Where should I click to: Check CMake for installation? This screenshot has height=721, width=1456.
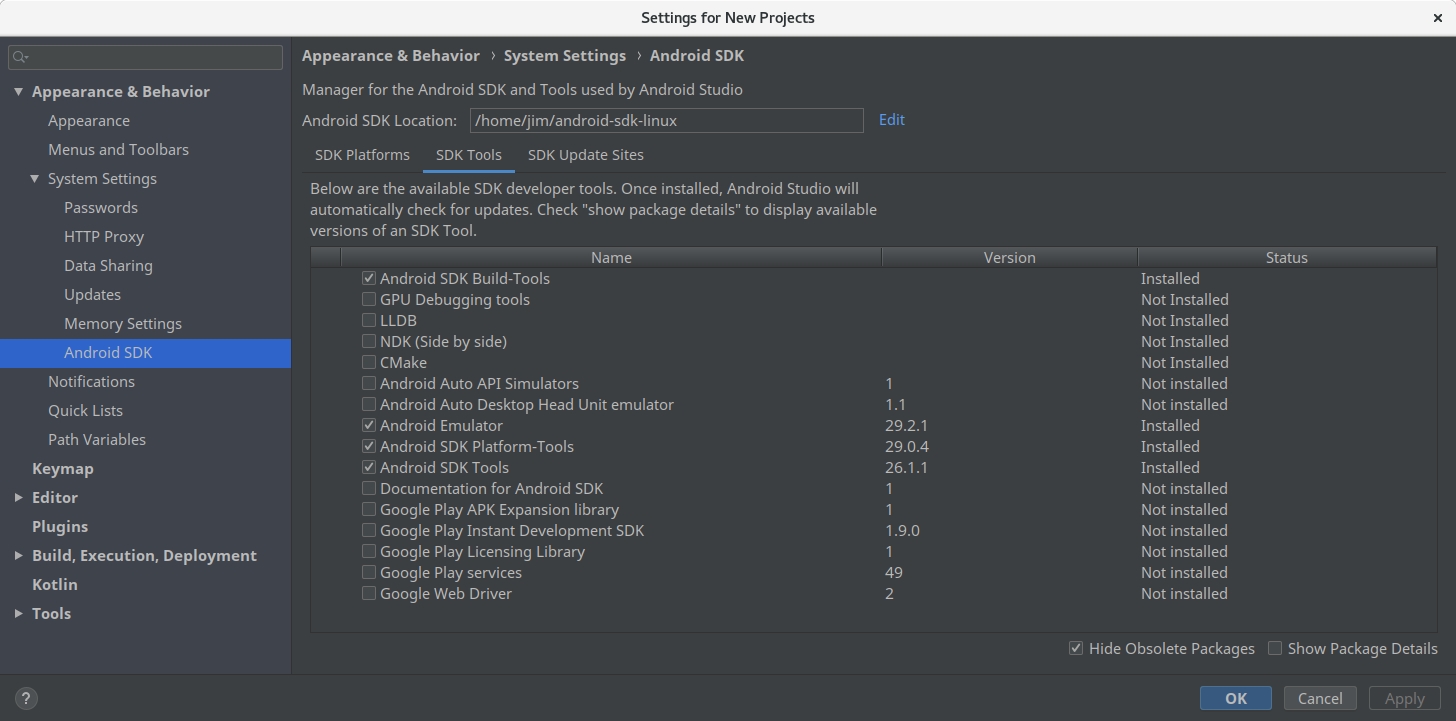pos(369,362)
